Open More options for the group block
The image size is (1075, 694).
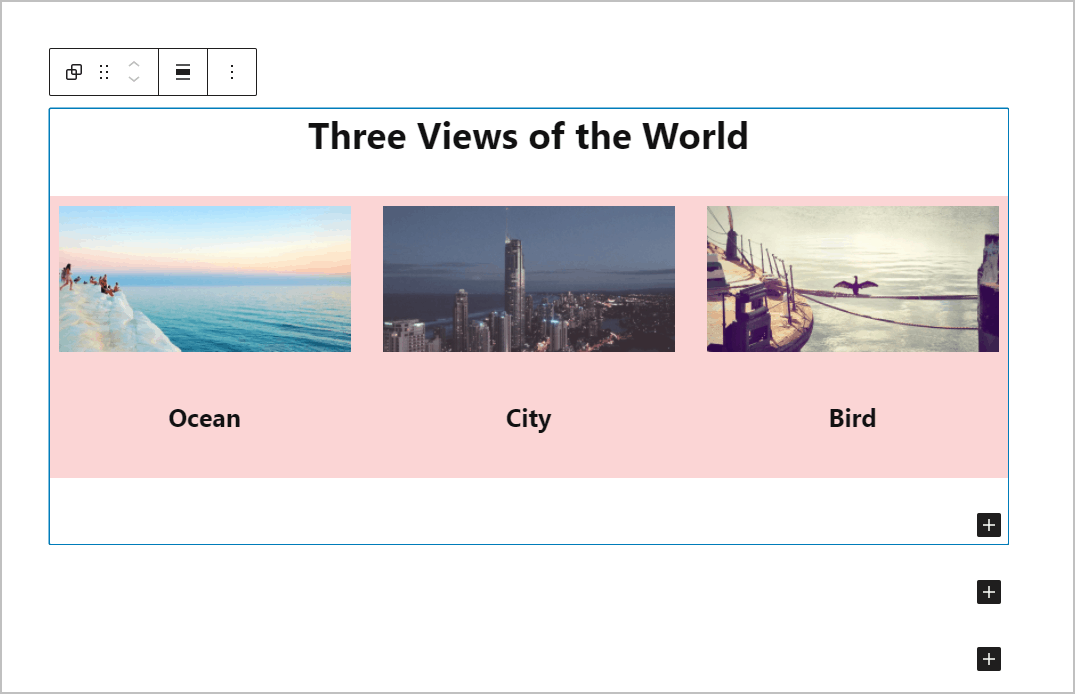coord(231,71)
